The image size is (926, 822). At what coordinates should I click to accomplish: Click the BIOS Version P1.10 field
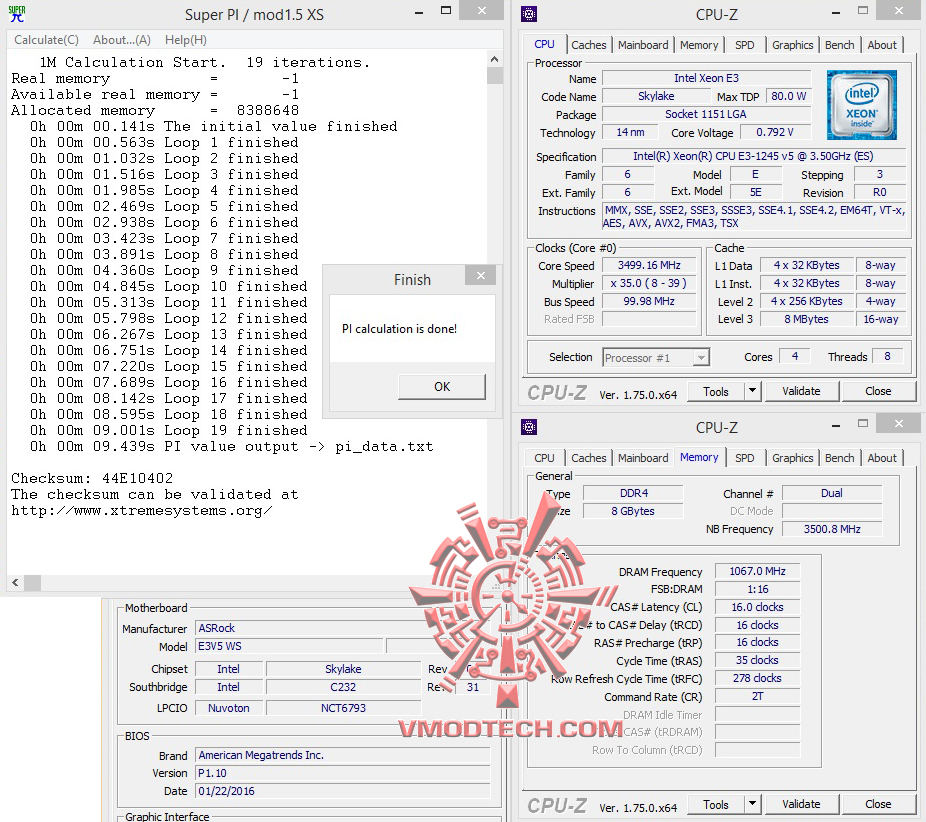343,773
